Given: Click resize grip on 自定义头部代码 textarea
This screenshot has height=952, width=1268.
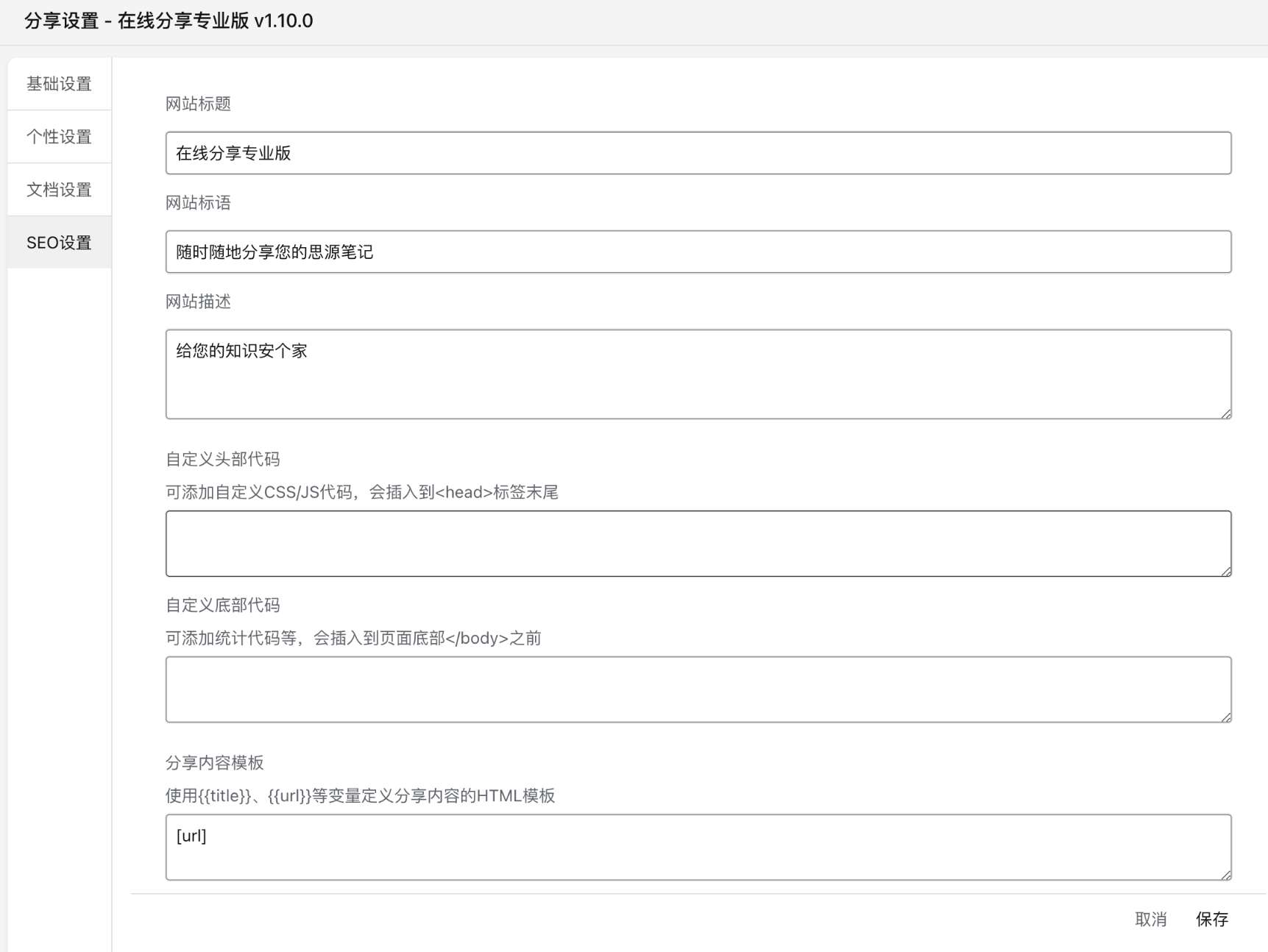Looking at the screenshot, I should [1226, 572].
